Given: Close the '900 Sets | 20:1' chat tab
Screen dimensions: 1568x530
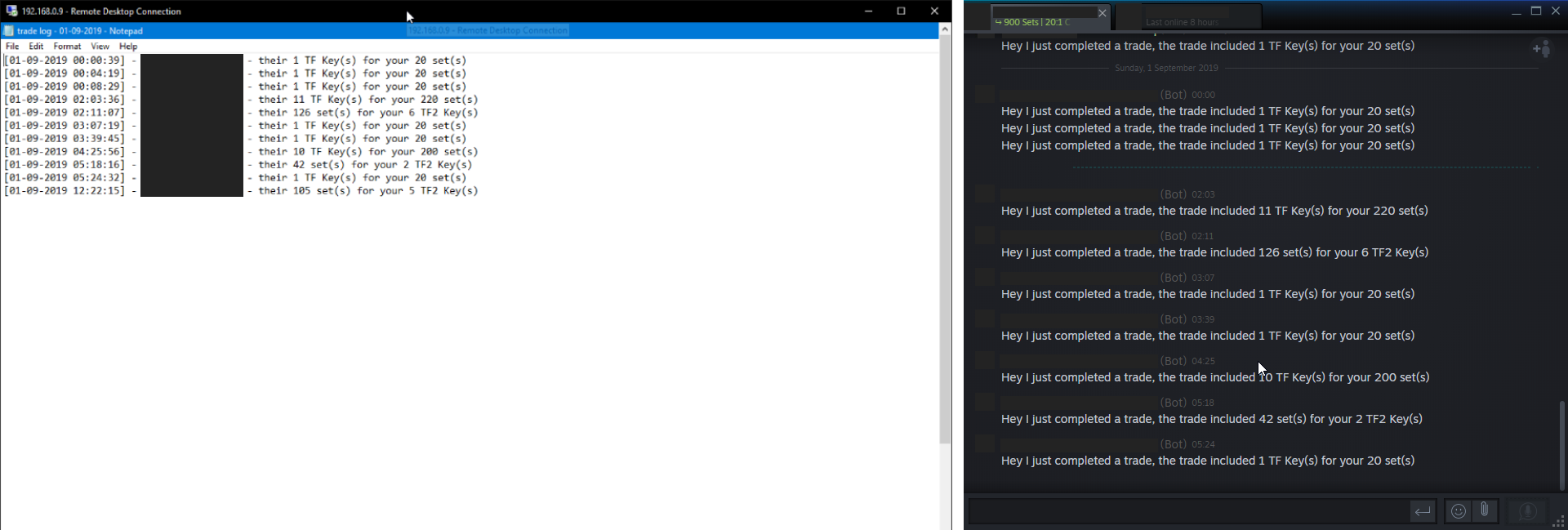Looking at the screenshot, I should click(1102, 13).
